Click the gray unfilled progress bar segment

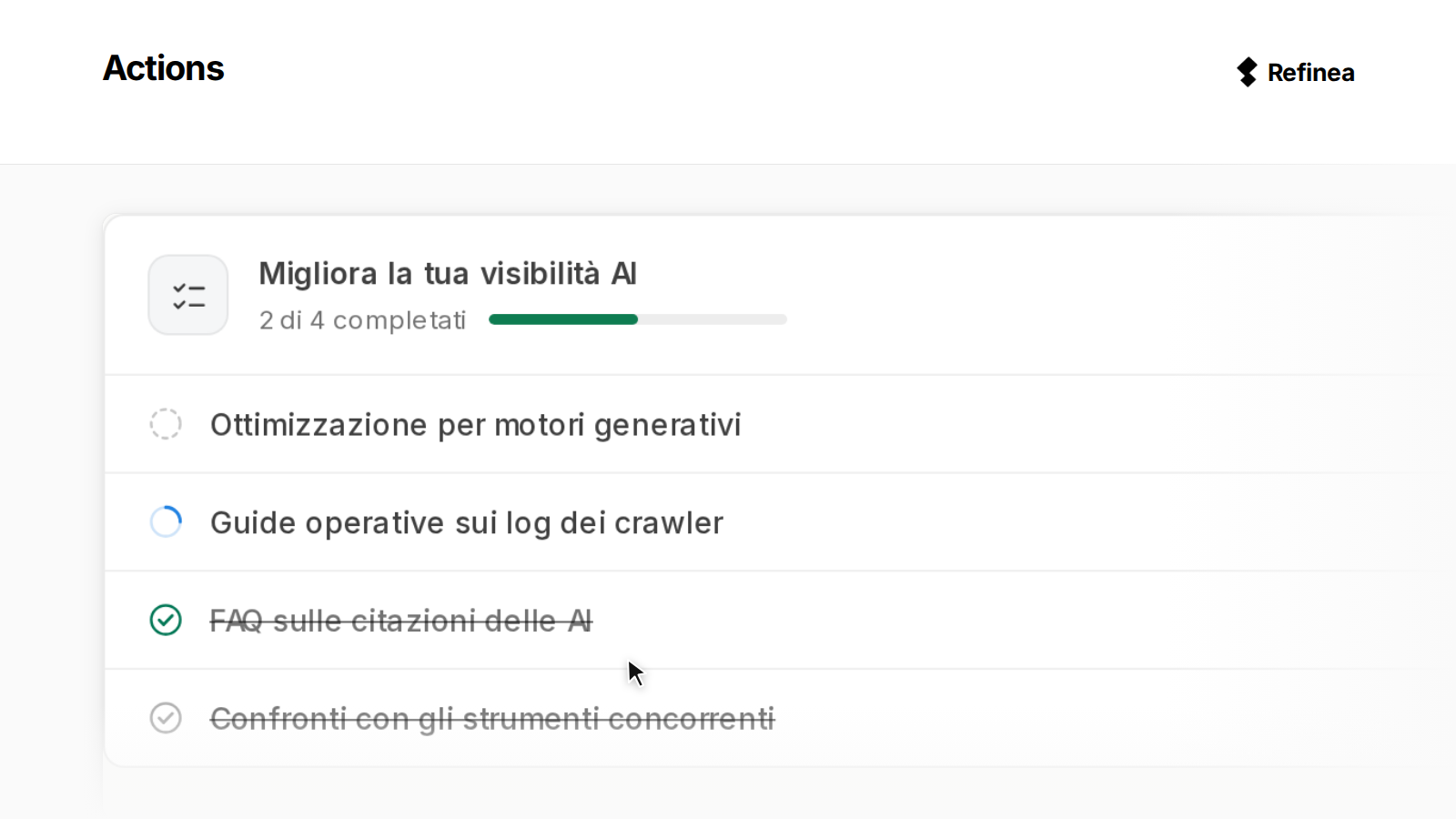[x=713, y=319]
